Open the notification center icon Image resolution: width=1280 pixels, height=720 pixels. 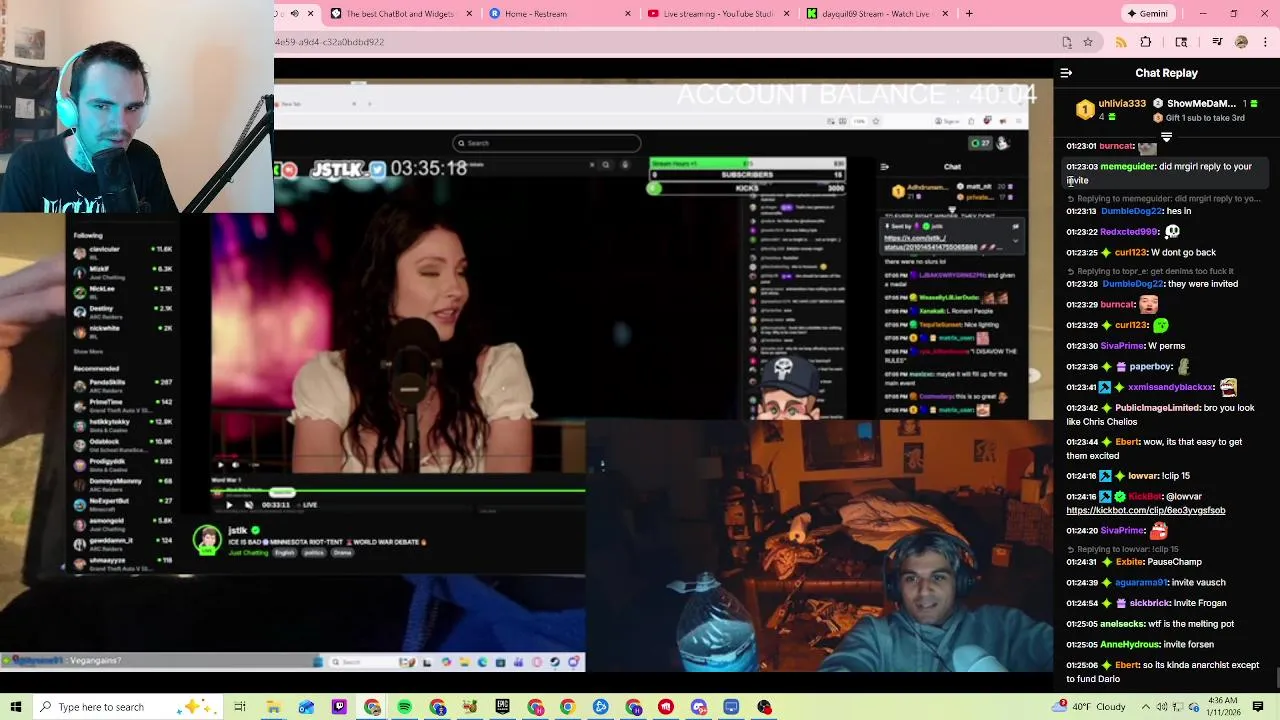pos(1259,707)
